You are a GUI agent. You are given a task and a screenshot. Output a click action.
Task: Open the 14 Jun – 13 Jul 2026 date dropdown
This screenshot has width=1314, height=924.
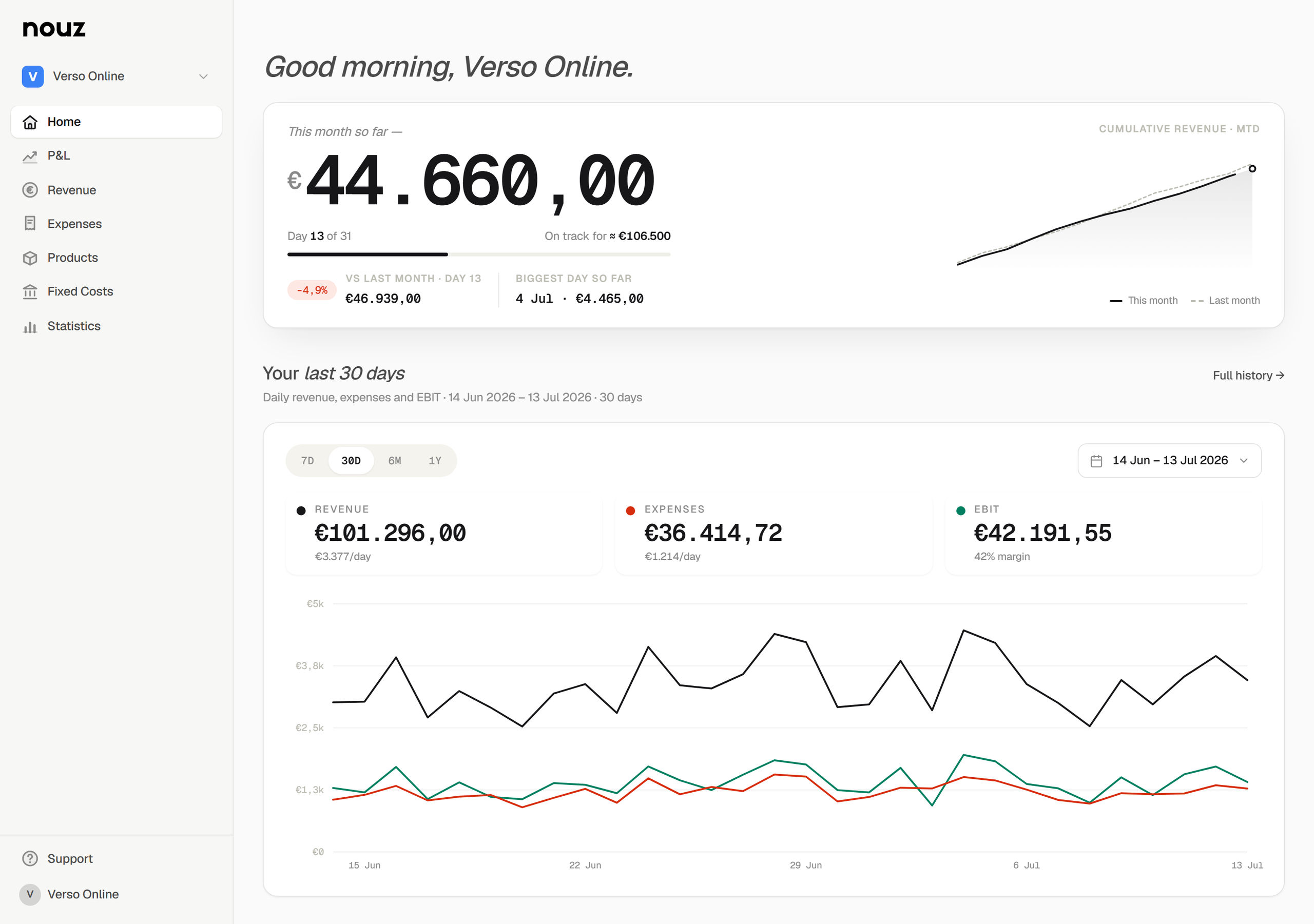pos(1169,461)
